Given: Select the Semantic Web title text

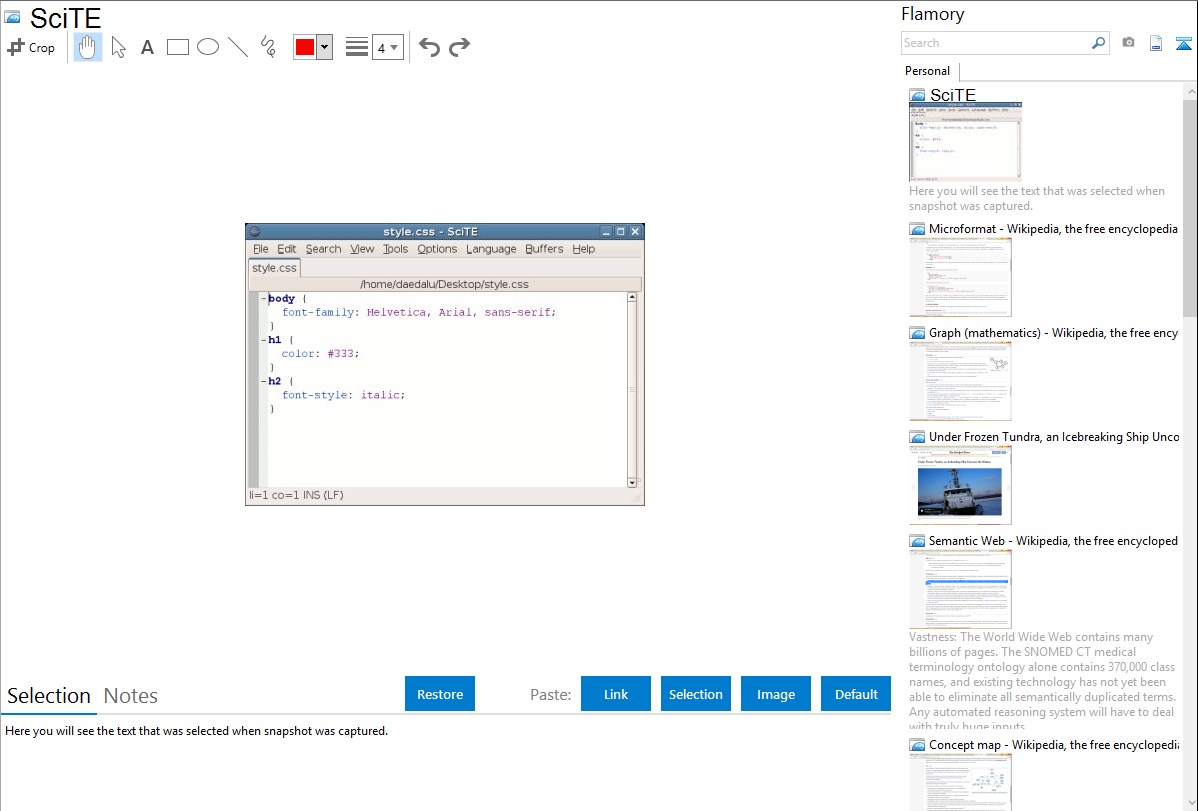Looking at the screenshot, I should click(x=1053, y=540).
